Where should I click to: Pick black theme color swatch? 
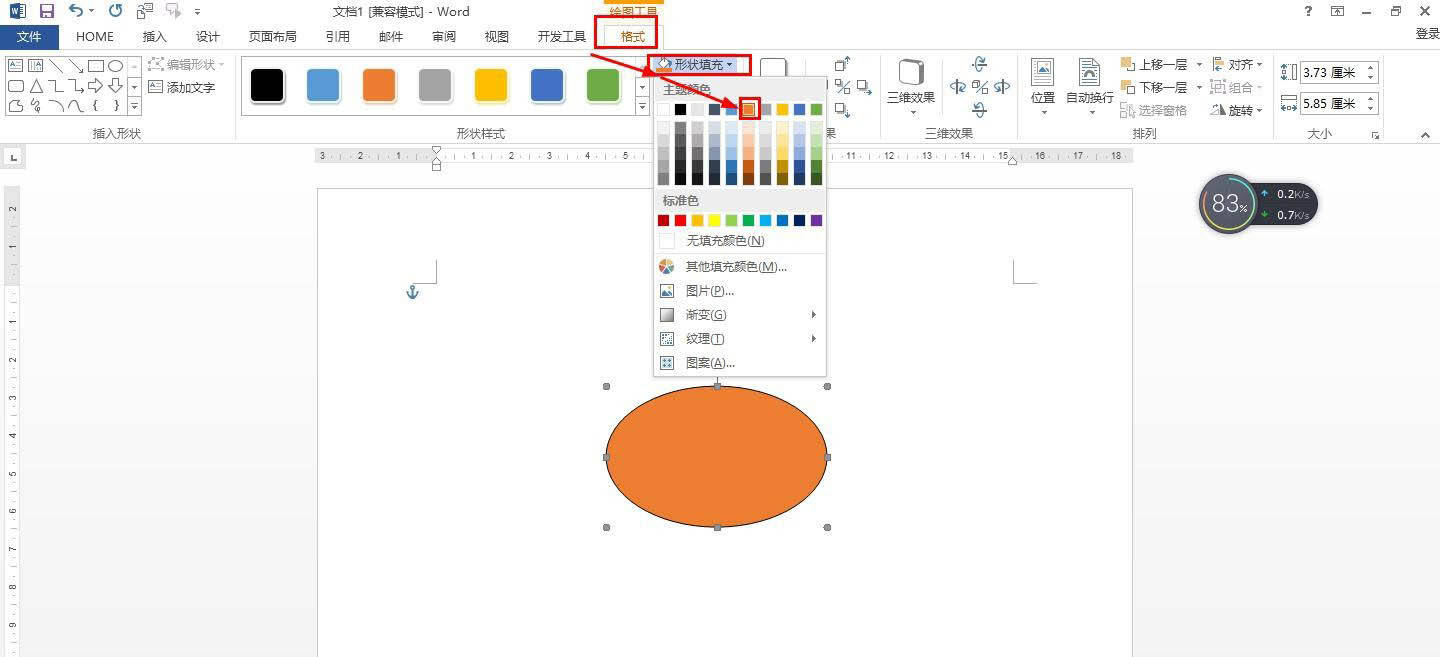point(681,109)
